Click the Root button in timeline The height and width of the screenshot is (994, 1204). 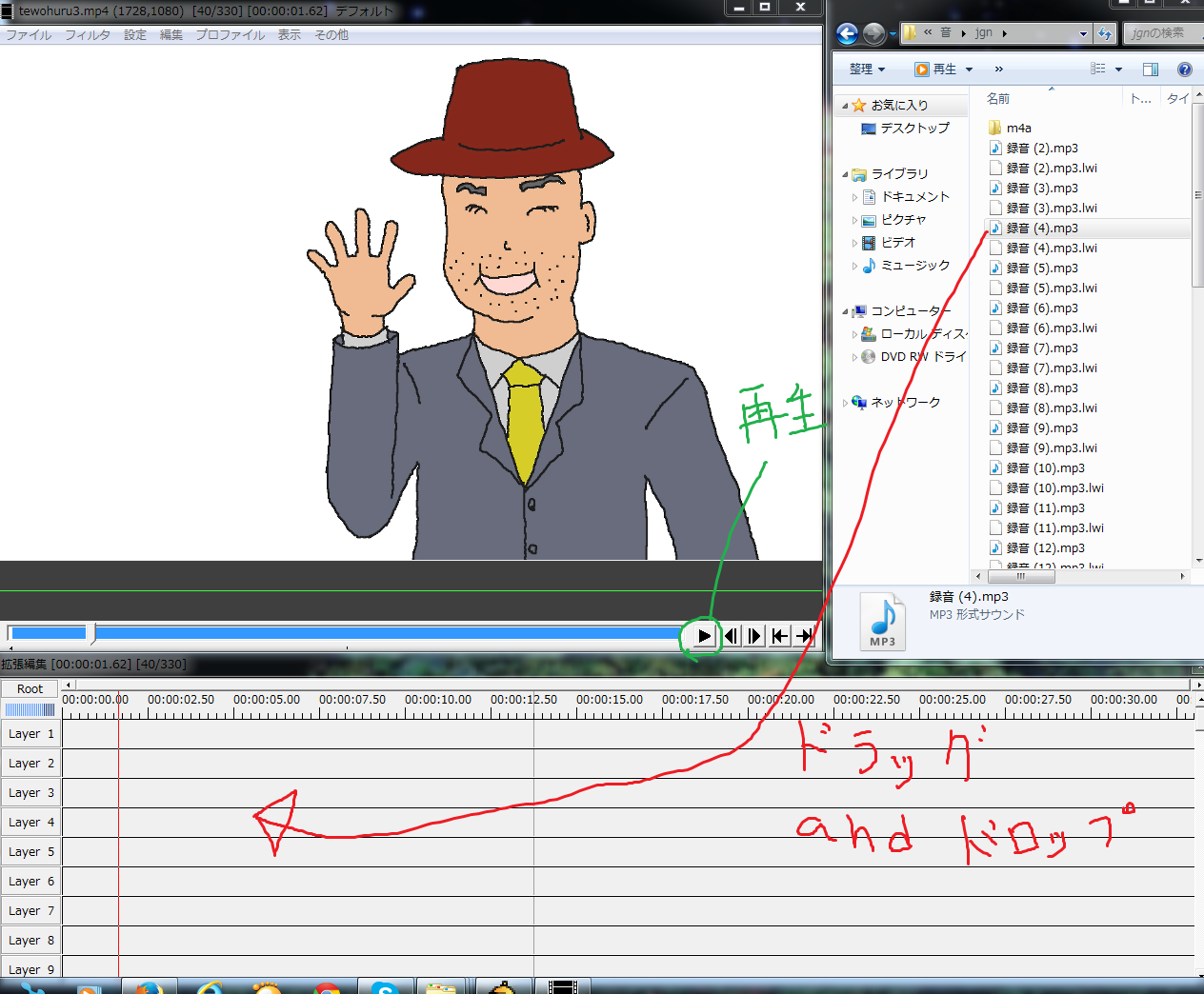click(30, 688)
